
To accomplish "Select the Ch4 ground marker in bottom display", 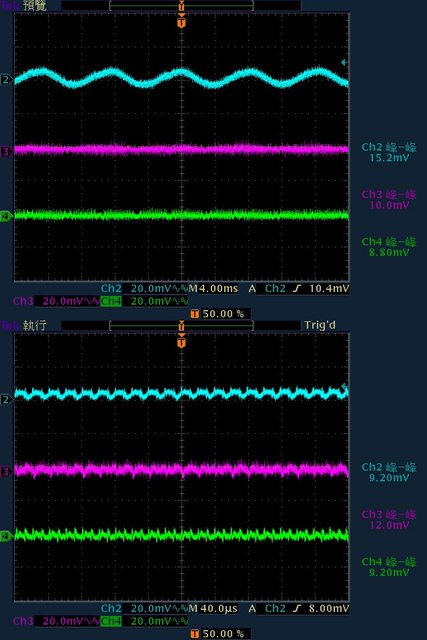I will [x=5, y=536].
